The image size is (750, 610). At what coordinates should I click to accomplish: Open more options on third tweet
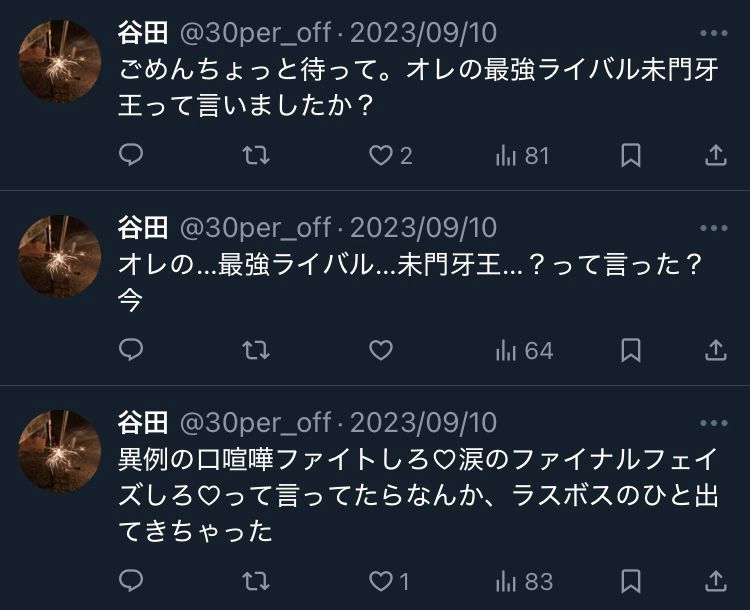point(714,422)
